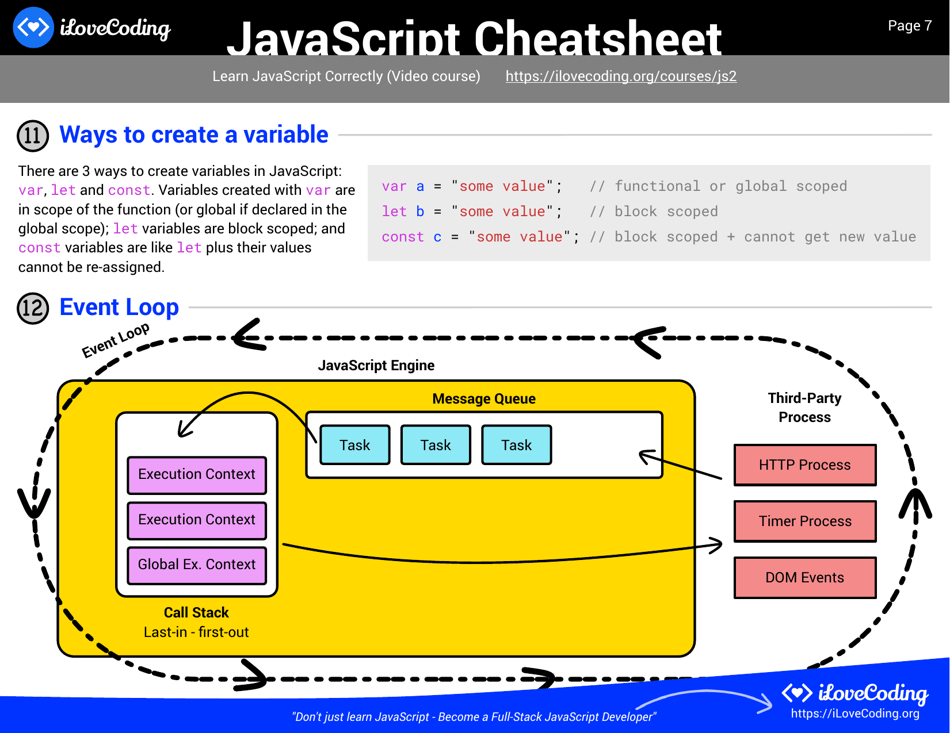Image resolution: width=950 pixels, height=733 pixels.
Task: Open the Event Loop section heading
Action: (119, 307)
